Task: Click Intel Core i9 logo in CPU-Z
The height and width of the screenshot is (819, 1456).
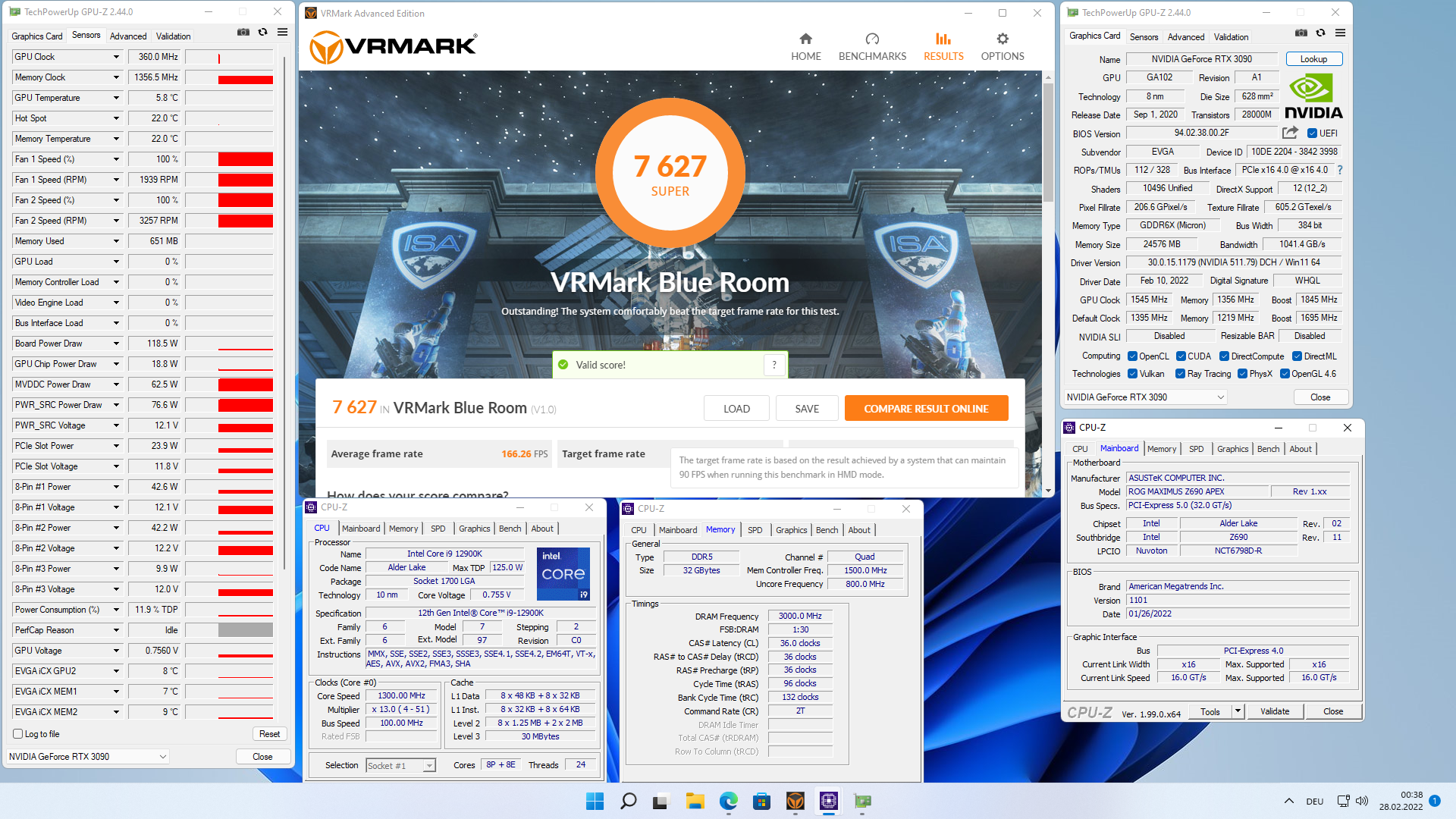Action: pos(563,574)
